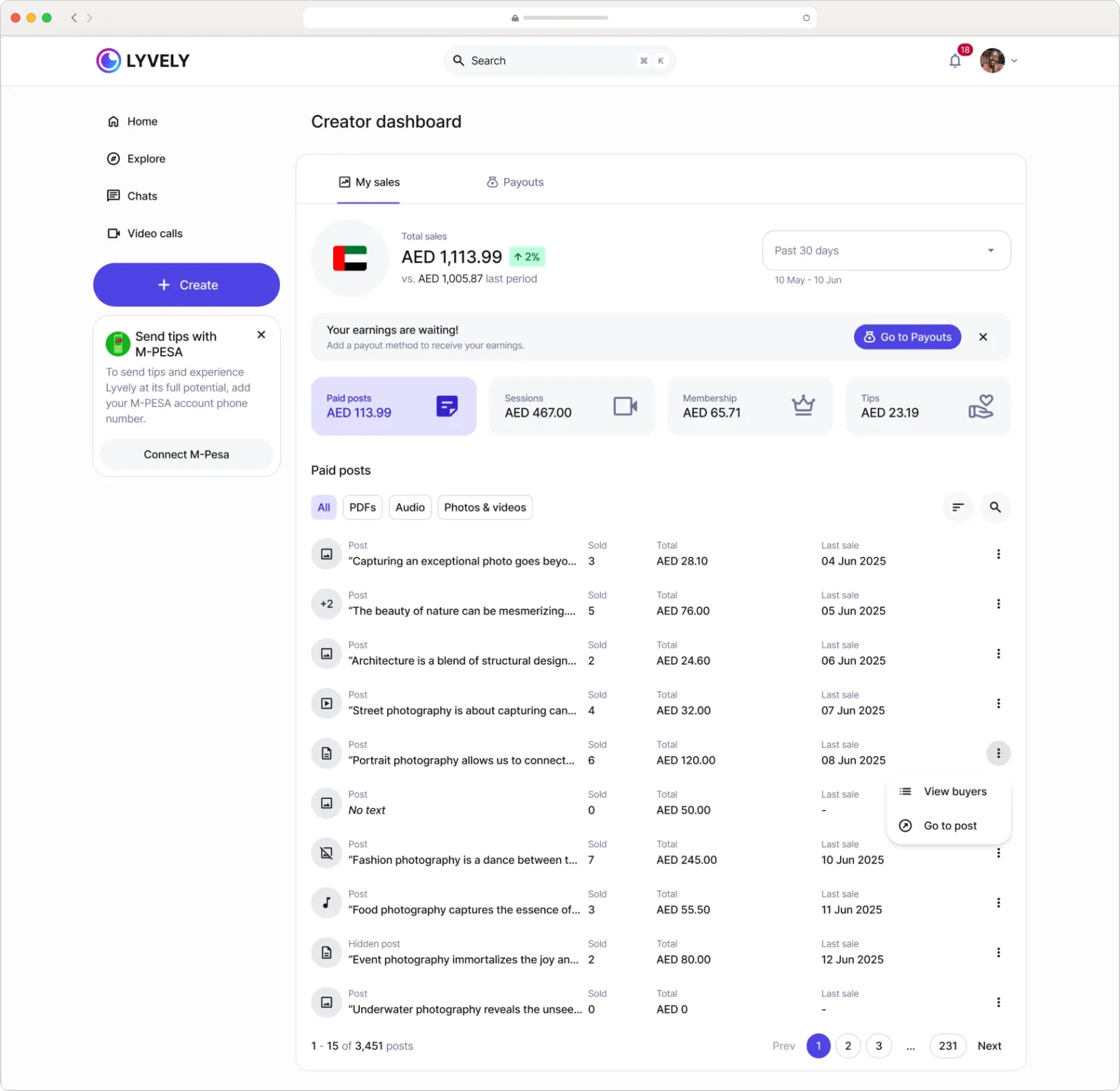
Task: Click the audio note icon of Food photography post
Action: (326, 903)
